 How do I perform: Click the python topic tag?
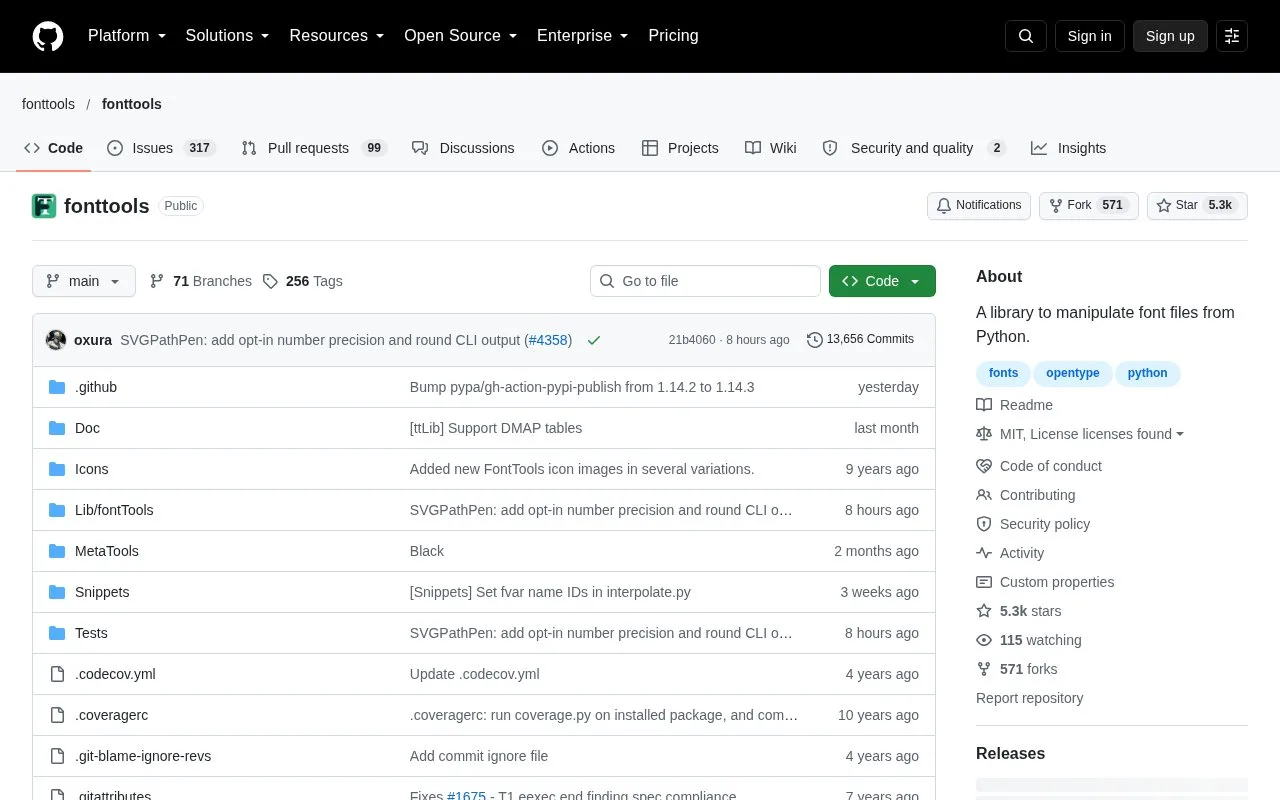tap(1147, 373)
